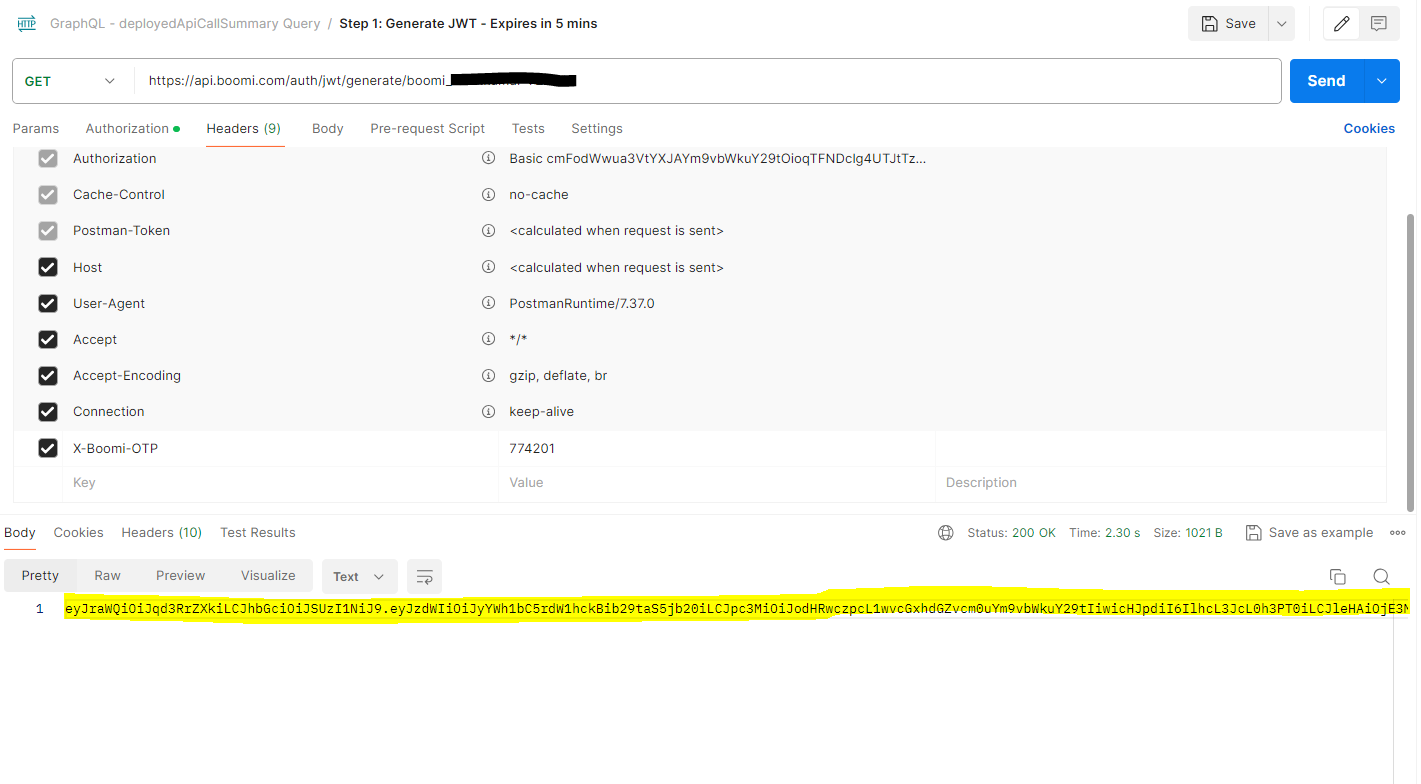The height and width of the screenshot is (784, 1421).
Task: Uncheck the X-Boomi-OTP header checkbox
Action: [x=47, y=448]
